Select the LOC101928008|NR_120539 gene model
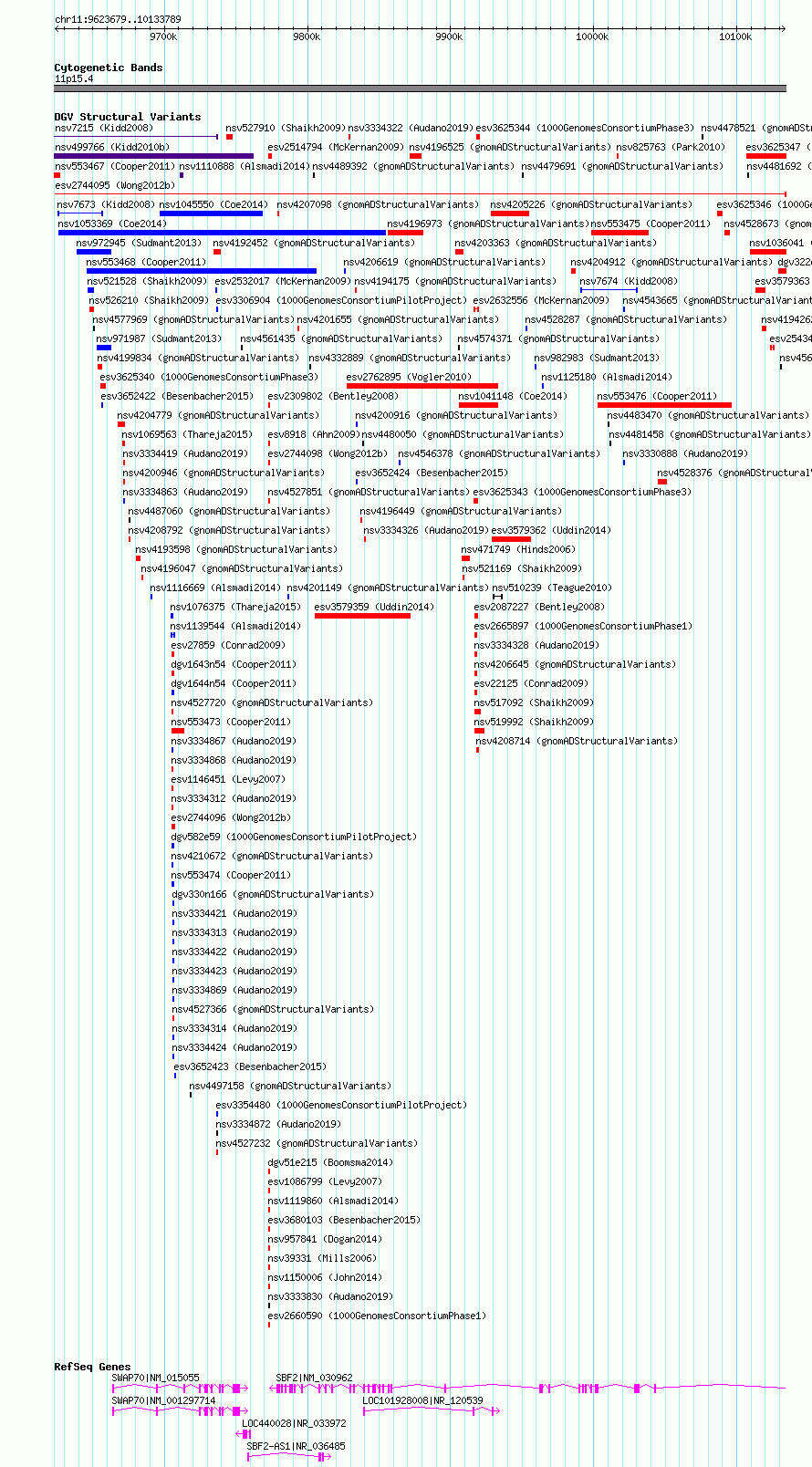This screenshot has width=812, height=1467. click(432, 1411)
